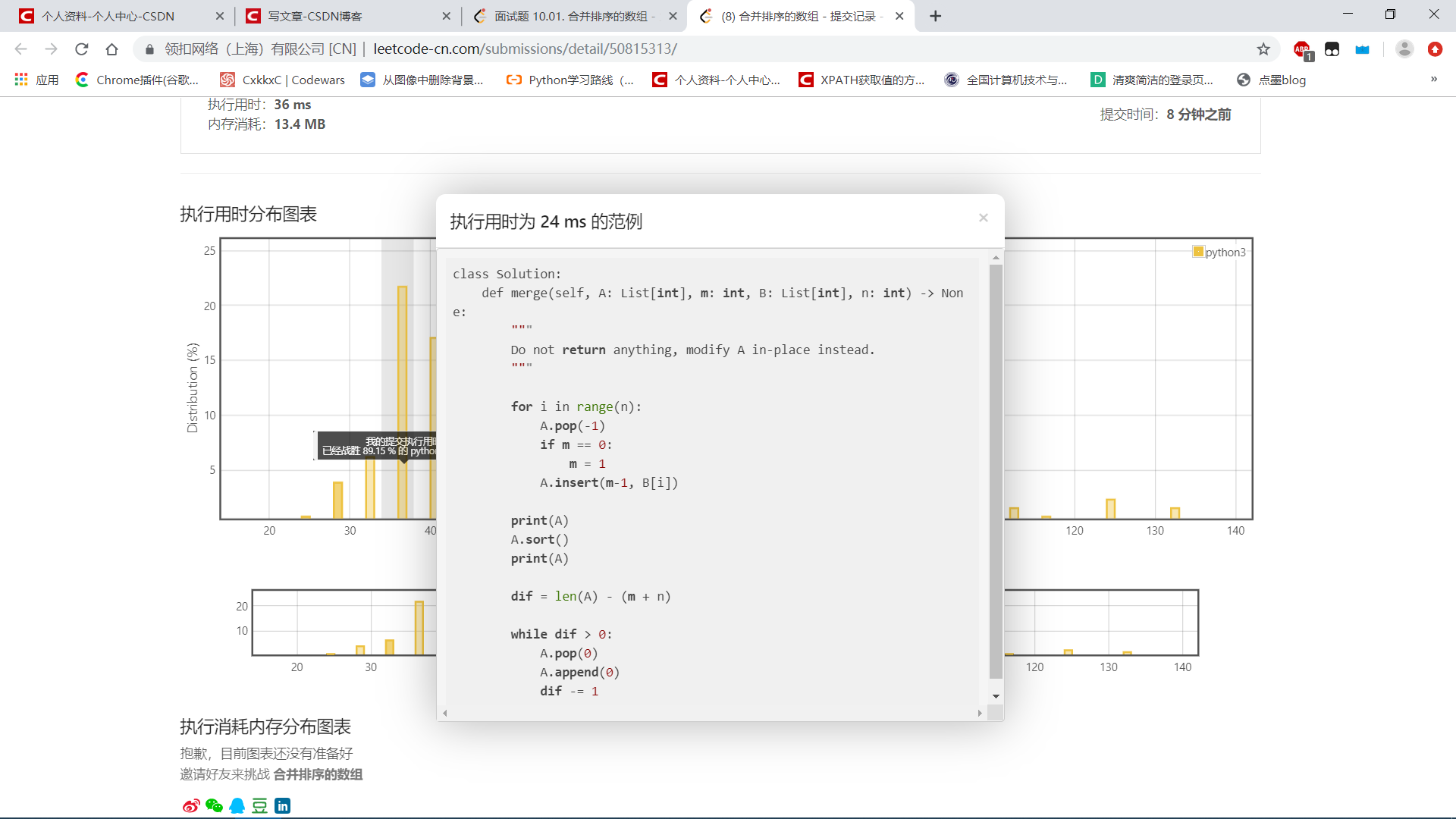Click the ABP extension icon
The height and width of the screenshot is (819, 1456).
(x=1302, y=49)
